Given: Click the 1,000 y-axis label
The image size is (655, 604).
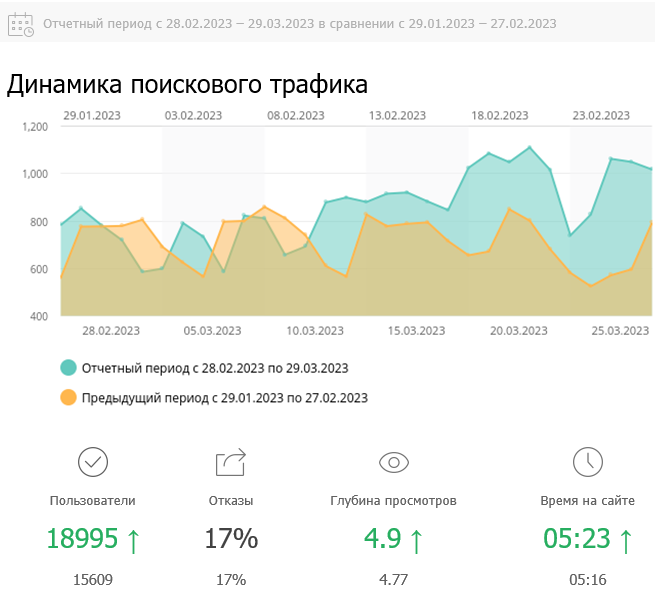Looking at the screenshot, I should [35, 174].
